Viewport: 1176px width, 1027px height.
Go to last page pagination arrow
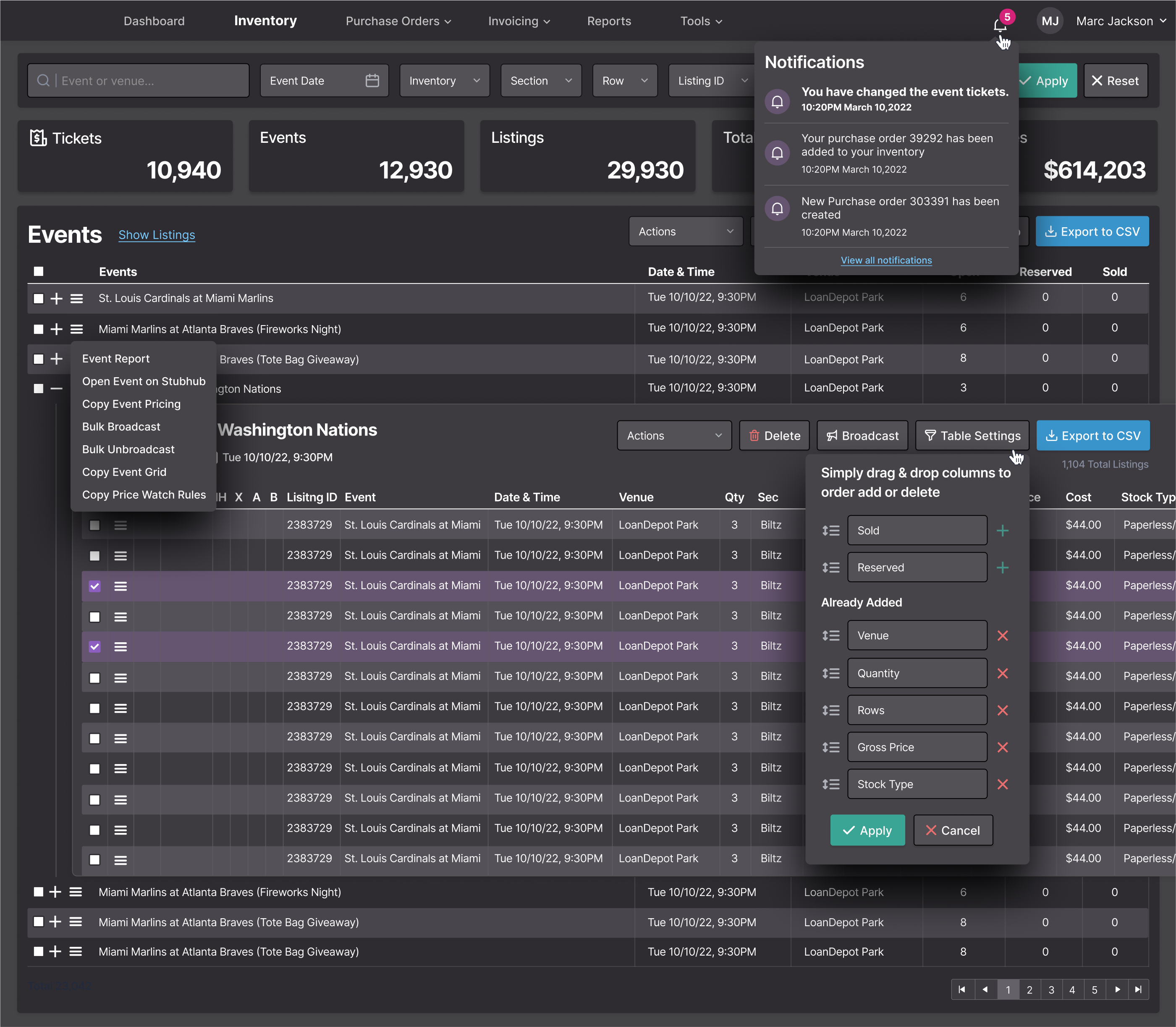pyautogui.click(x=1138, y=990)
